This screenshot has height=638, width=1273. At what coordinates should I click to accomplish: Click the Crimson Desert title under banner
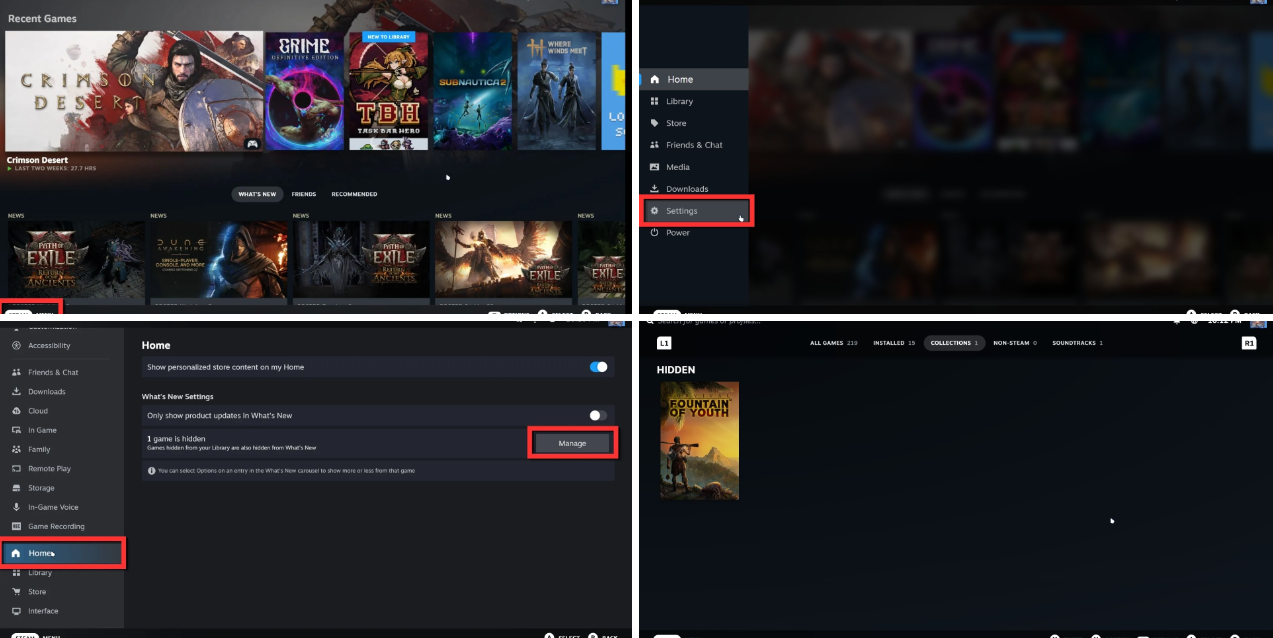click(x=35, y=160)
